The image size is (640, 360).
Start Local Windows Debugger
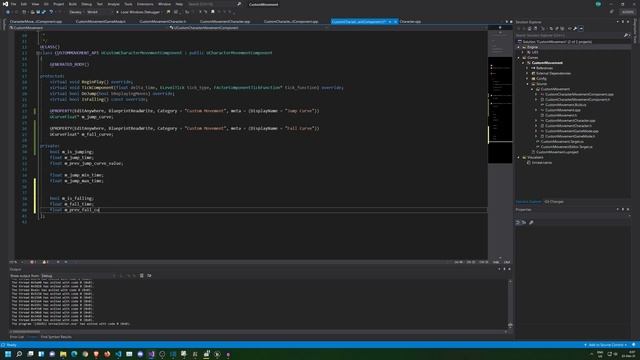tap(140, 12)
